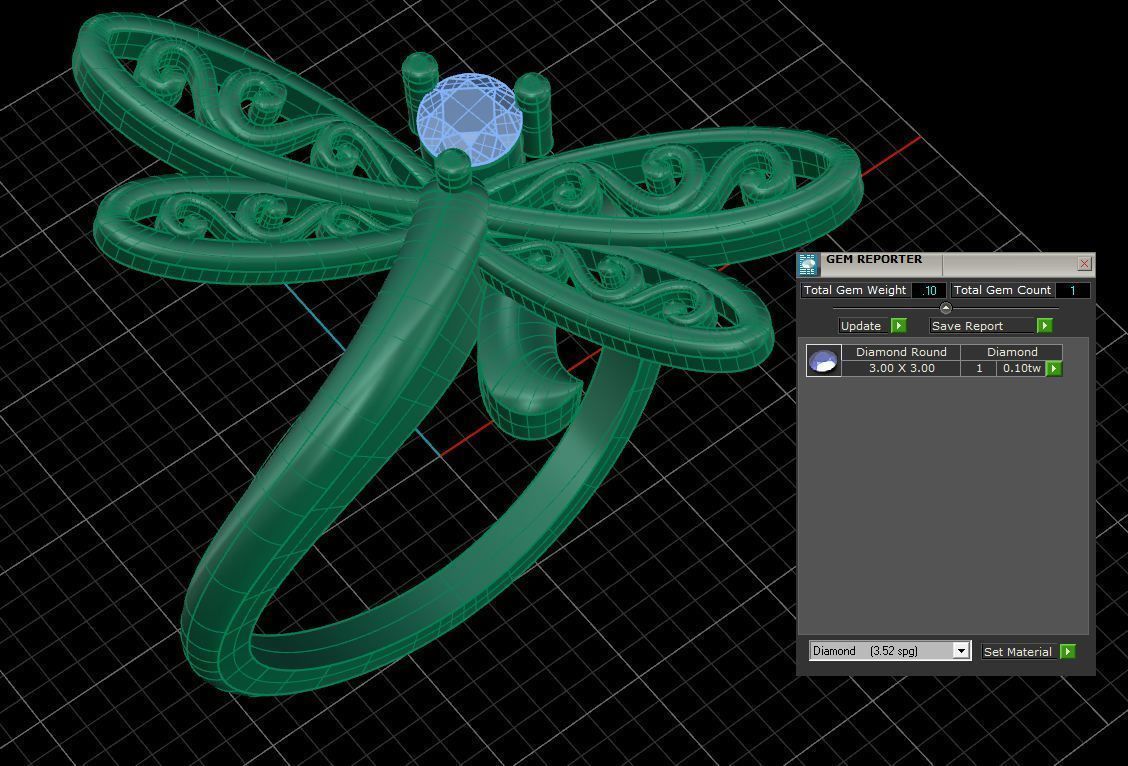Click the 3.00 X 3.00 size cell
Viewport: 1128px width, 766px height.
pyautogui.click(x=901, y=368)
